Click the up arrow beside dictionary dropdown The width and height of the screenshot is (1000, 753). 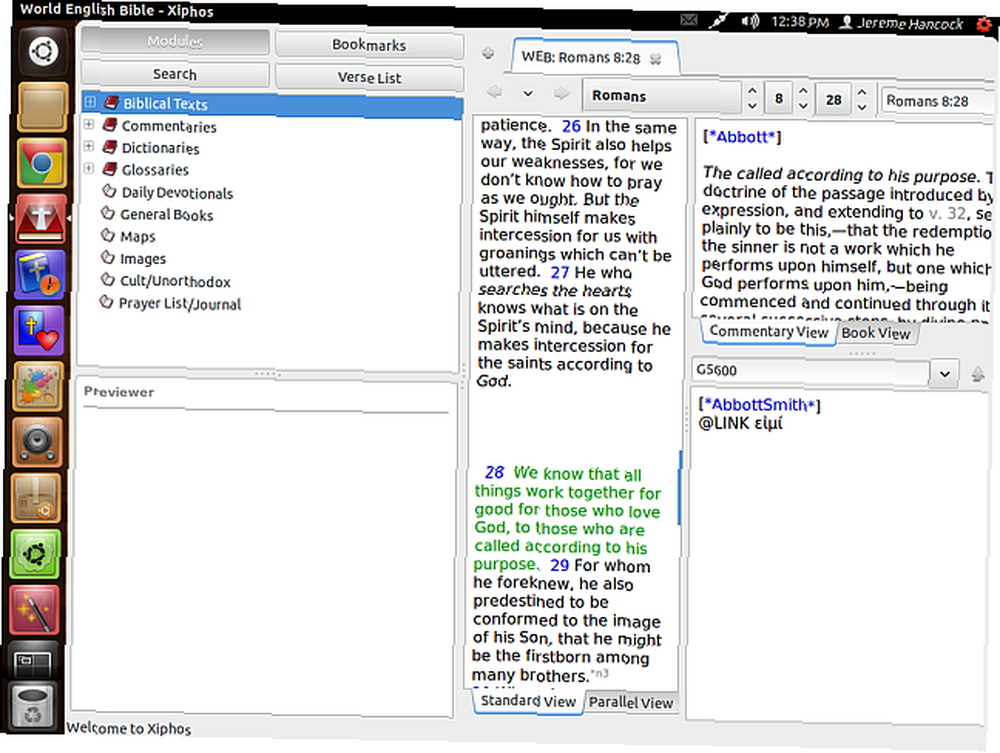pos(977,374)
